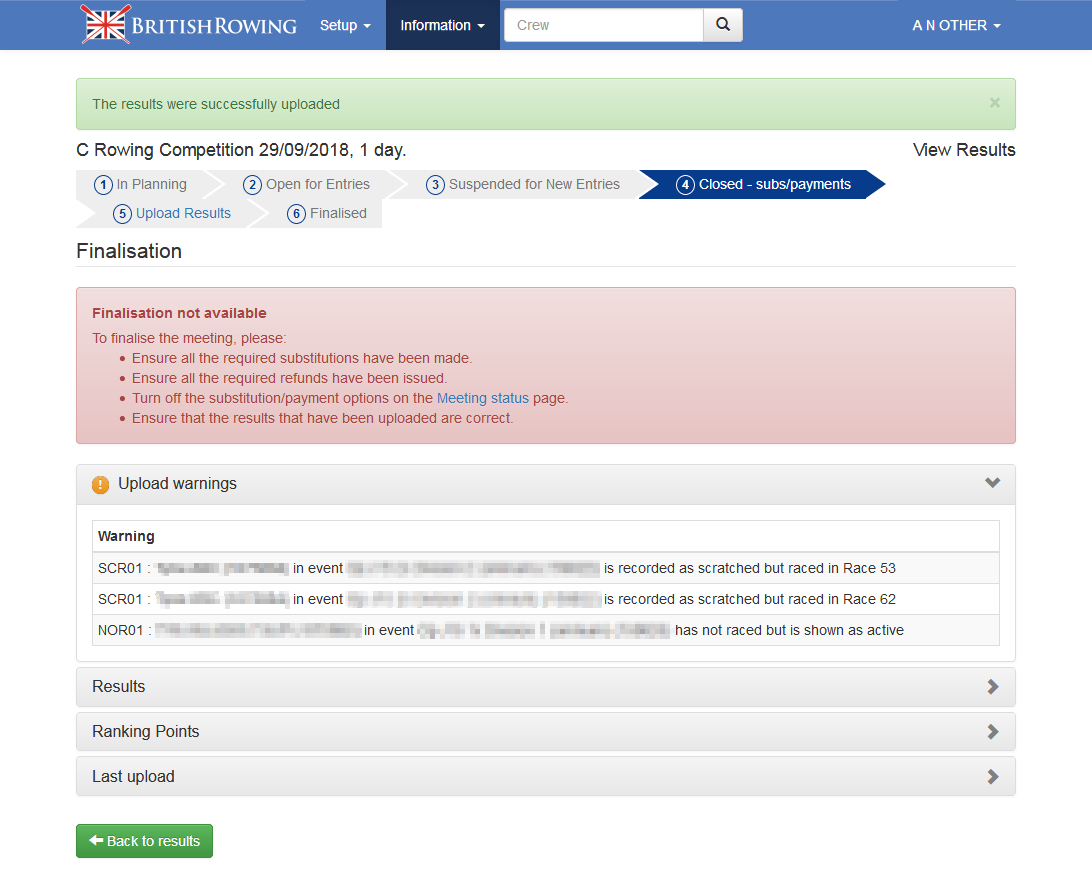The height and width of the screenshot is (890, 1092).
Task: Expand the Results panel
Action: tap(545, 687)
